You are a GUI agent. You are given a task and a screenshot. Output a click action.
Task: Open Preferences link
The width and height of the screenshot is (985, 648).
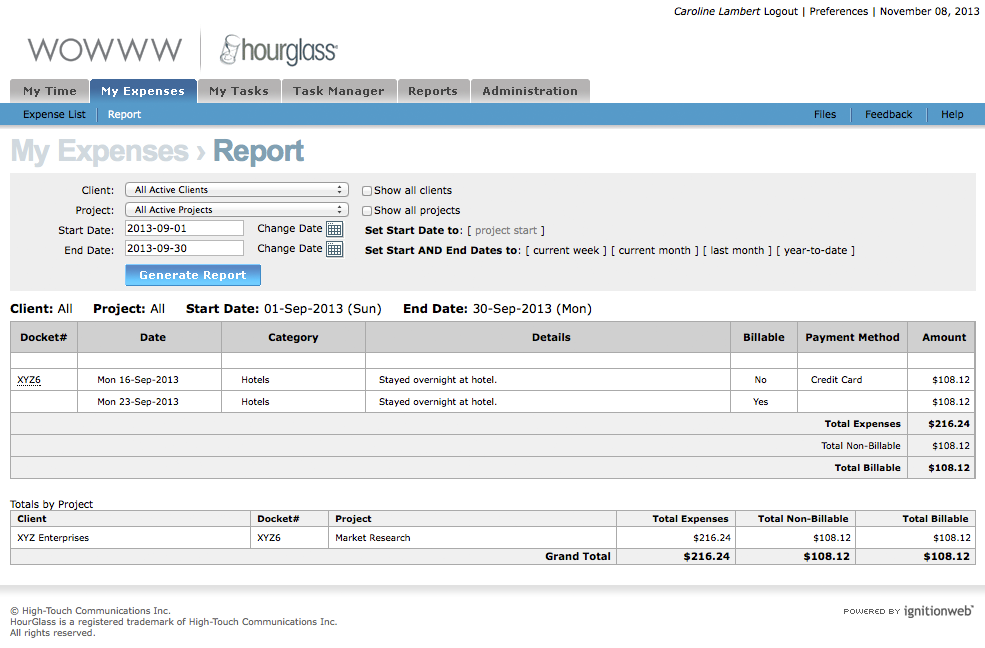[839, 11]
